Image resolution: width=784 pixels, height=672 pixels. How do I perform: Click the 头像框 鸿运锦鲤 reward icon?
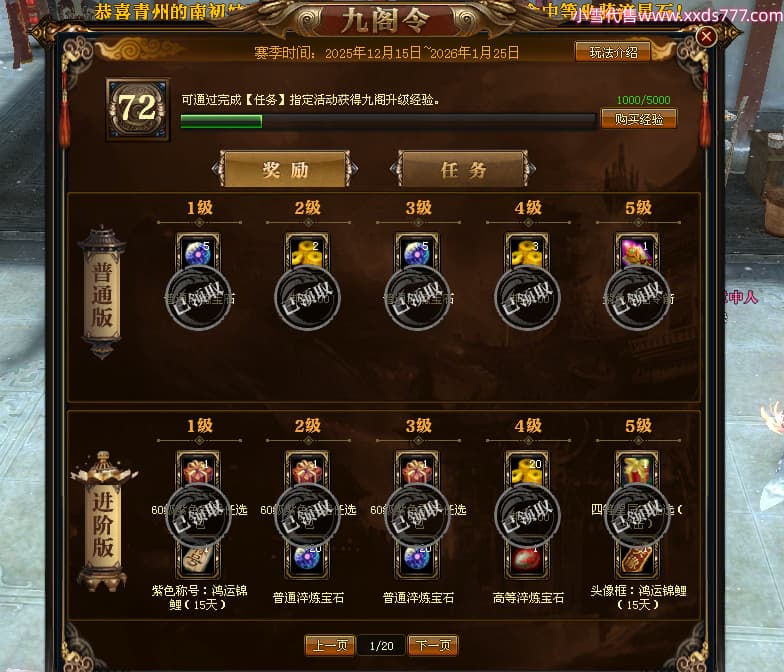click(637, 560)
